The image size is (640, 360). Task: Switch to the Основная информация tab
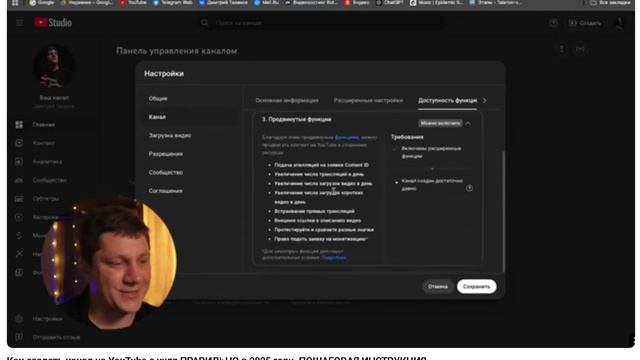click(x=287, y=100)
